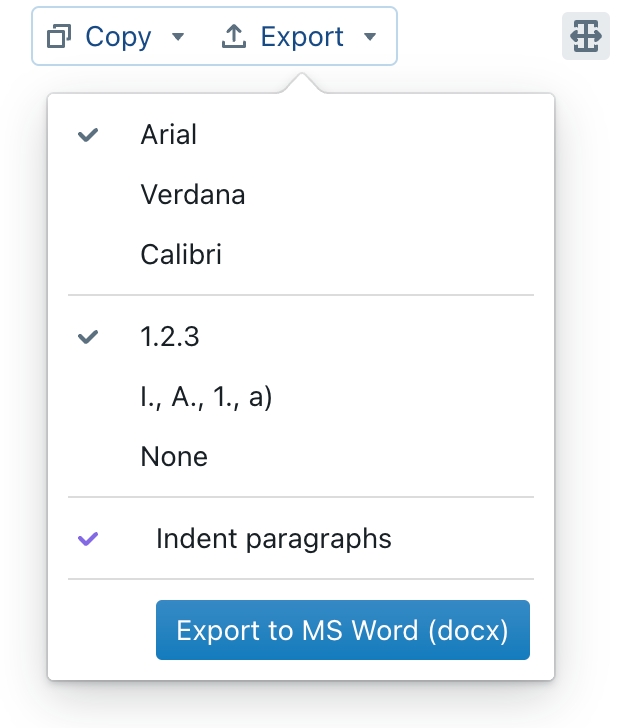Open the Copy dropdown arrow
The width and height of the screenshot is (618, 728).
click(178, 36)
